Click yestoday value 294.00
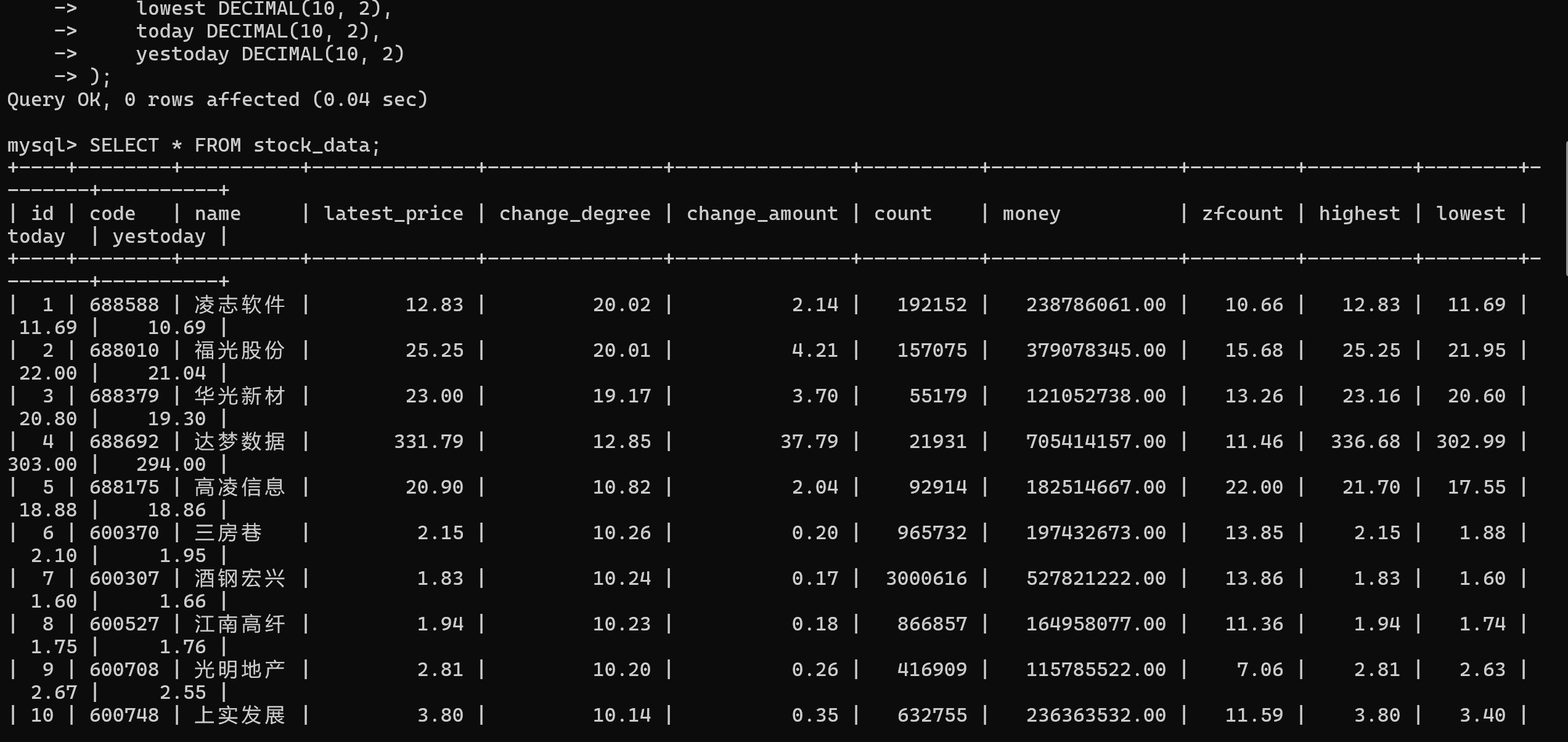The height and width of the screenshot is (742, 1568). point(171,464)
